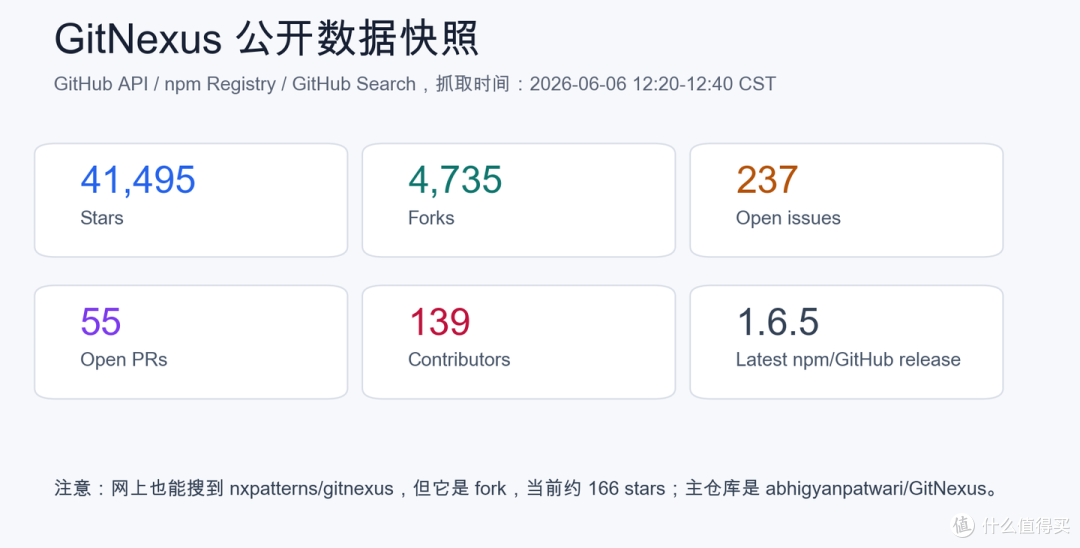Viewport: 1080px width, 548px height.
Task: Click the 41,495 stars count
Action: pyautogui.click(x=138, y=180)
